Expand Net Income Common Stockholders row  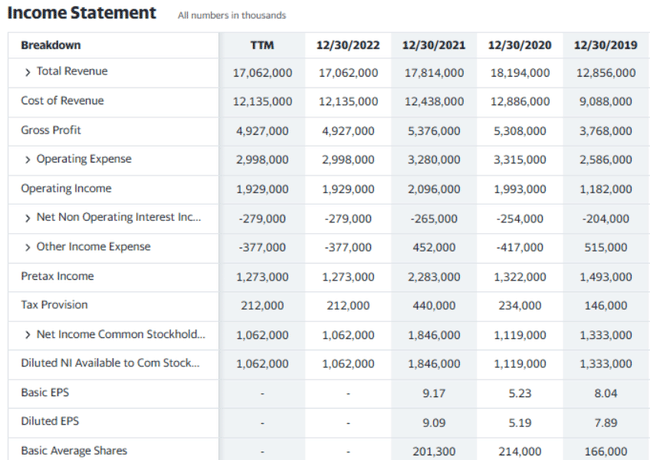click(x=28, y=335)
